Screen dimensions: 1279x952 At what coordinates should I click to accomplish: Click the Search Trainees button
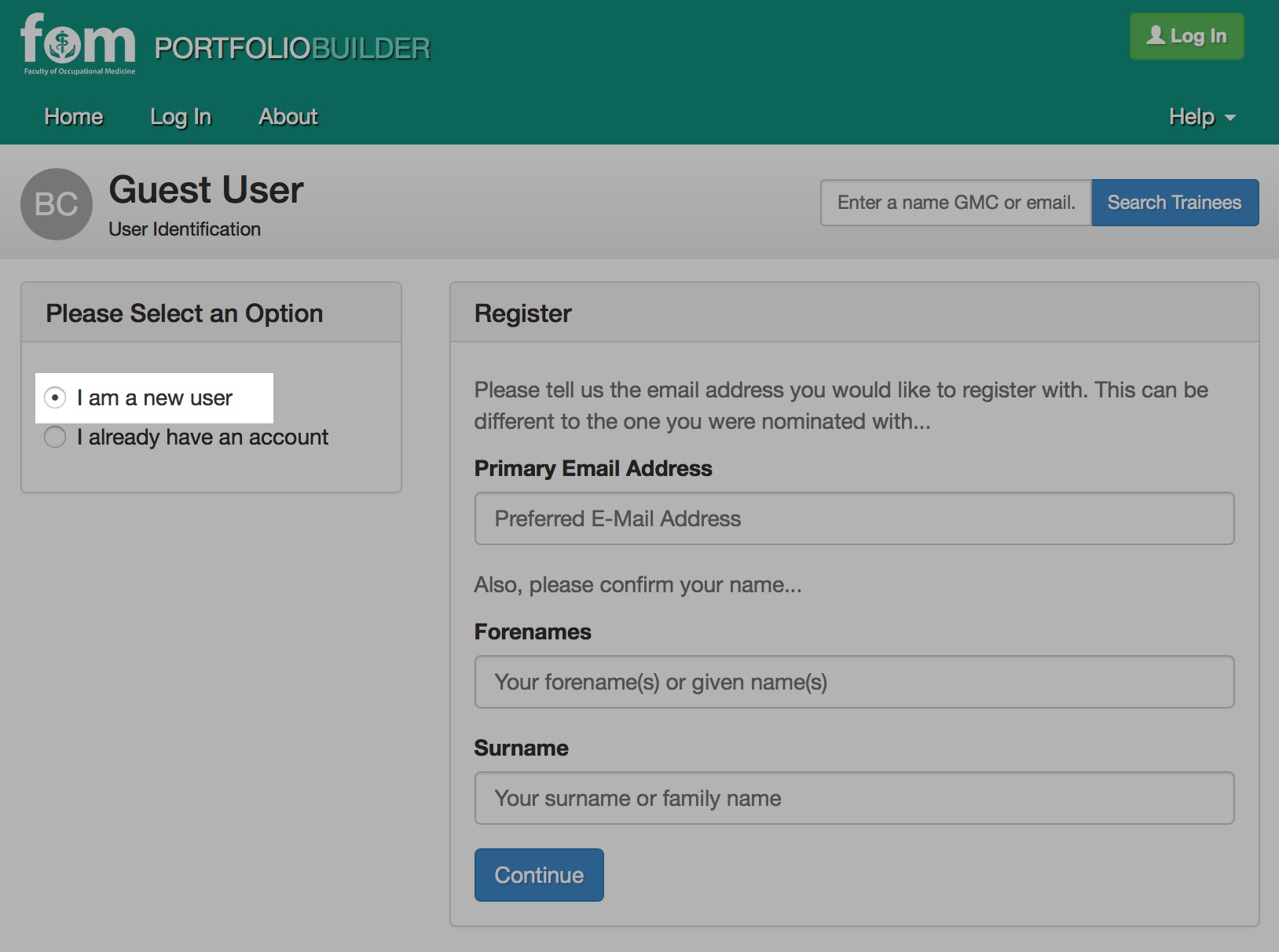point(1175,203)
